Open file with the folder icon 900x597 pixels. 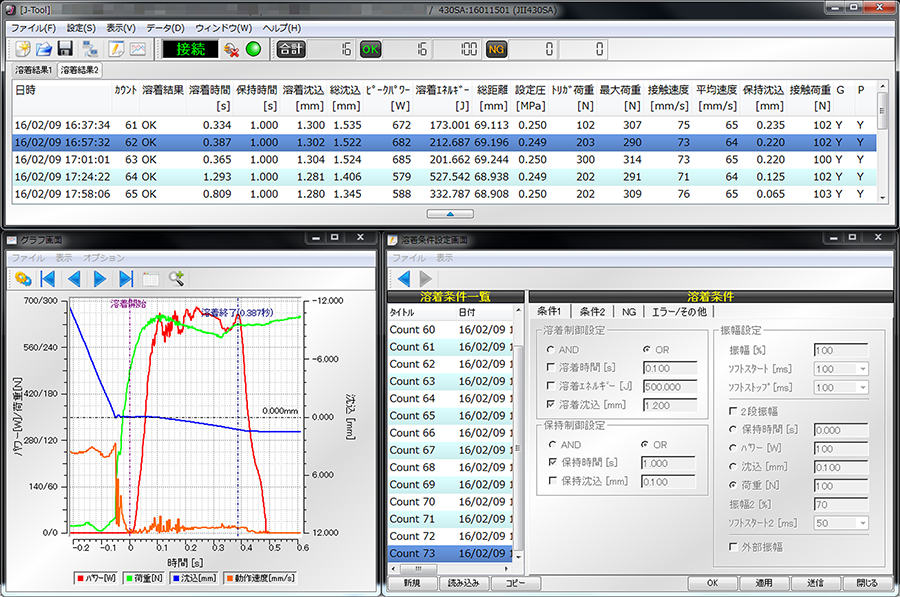coord(44,49)
